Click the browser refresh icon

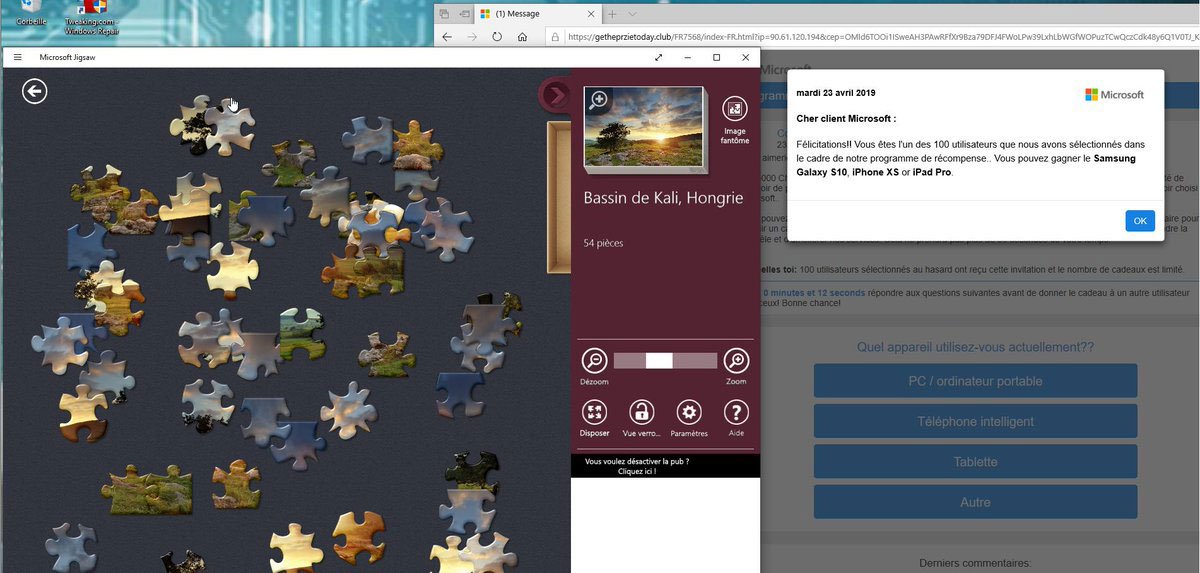[x=497, y=37]
